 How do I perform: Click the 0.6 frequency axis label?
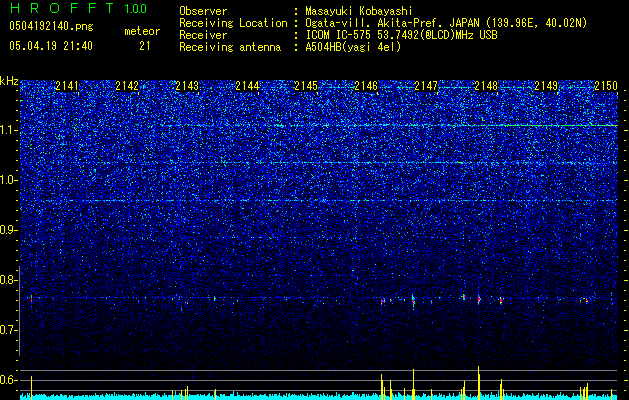[x=7, y=380]
